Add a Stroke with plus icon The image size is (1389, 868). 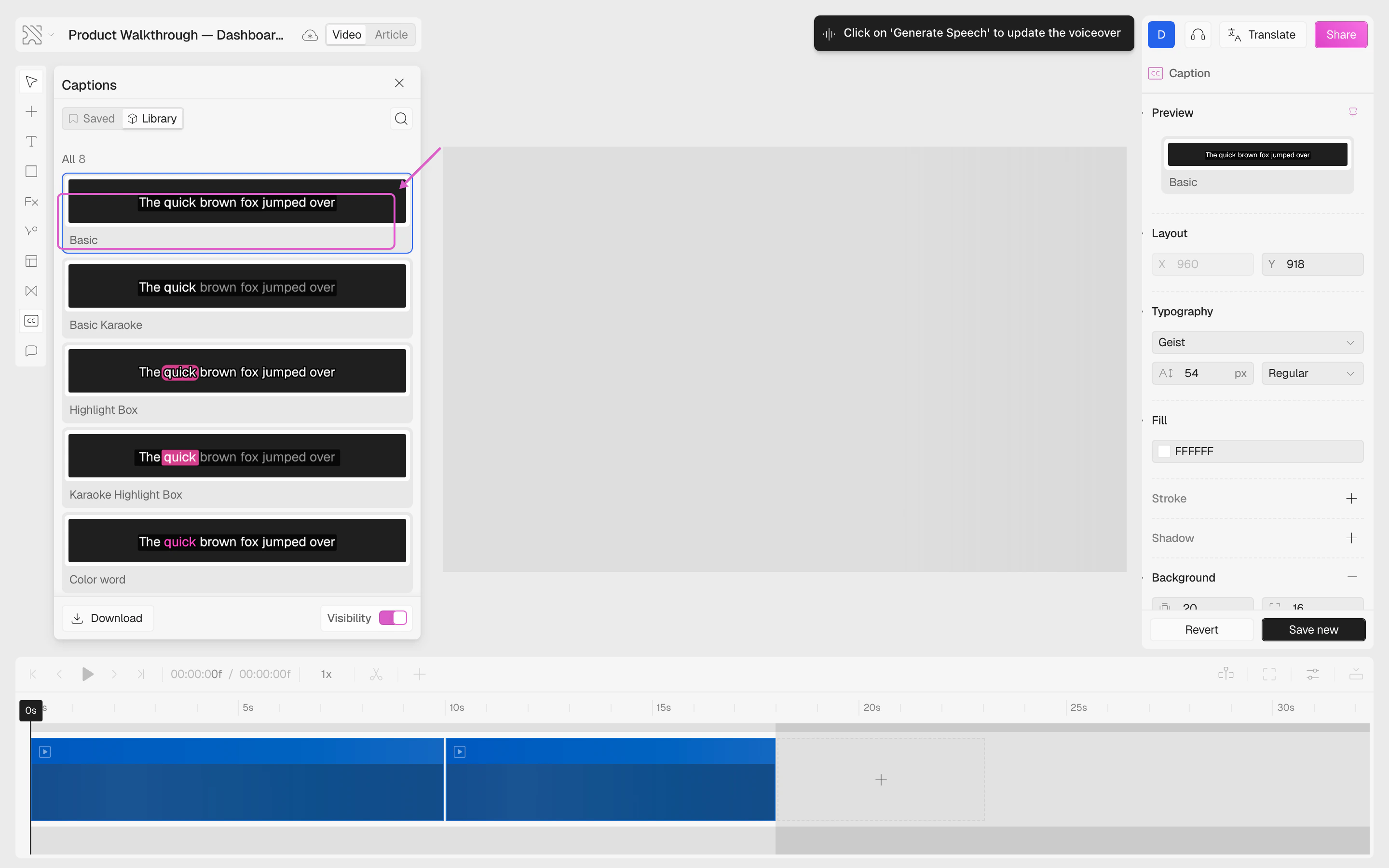pyautogui.click(x=1351, y=498)
